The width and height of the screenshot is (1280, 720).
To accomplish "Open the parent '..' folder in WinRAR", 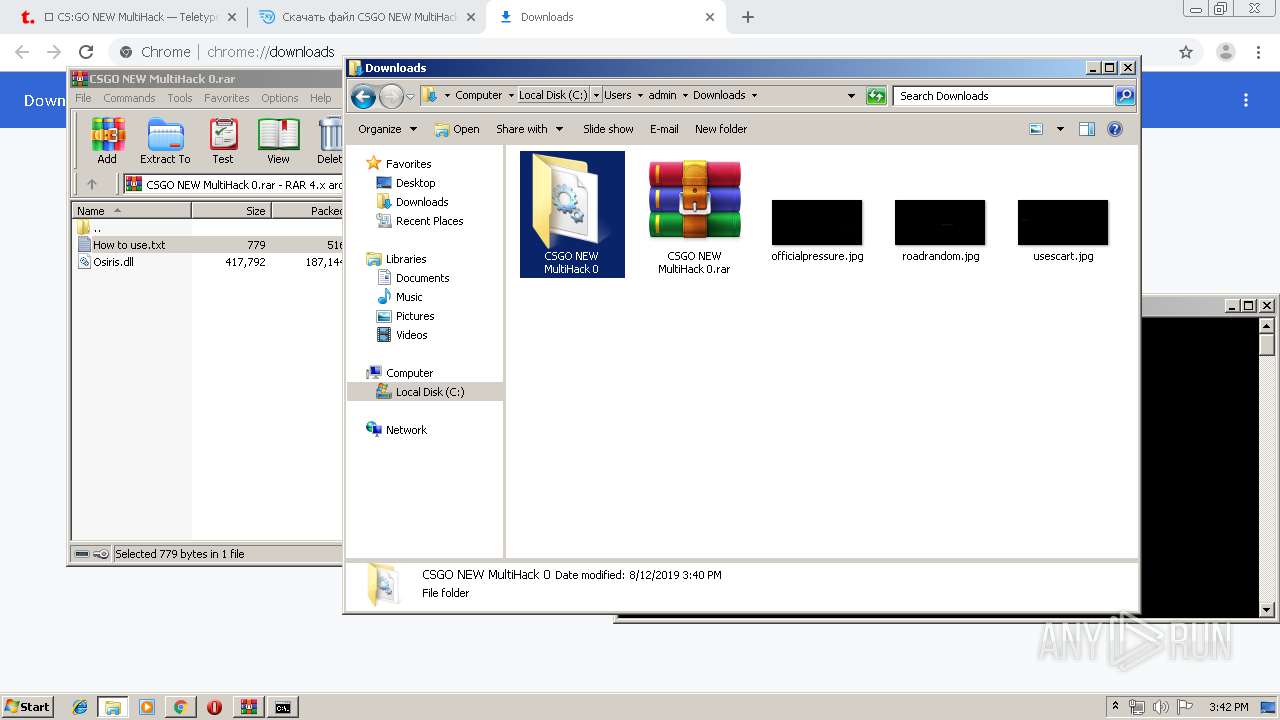I will coord(90,228).
